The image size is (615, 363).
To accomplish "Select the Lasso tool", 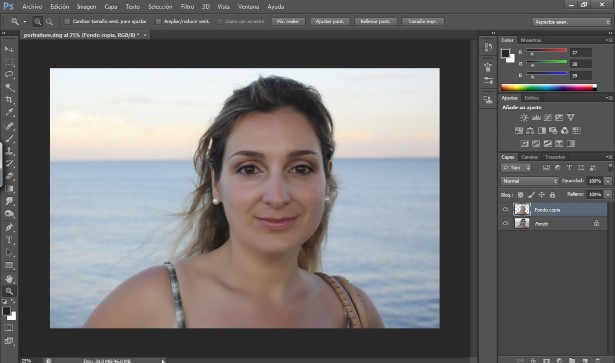I will point(9,74).
